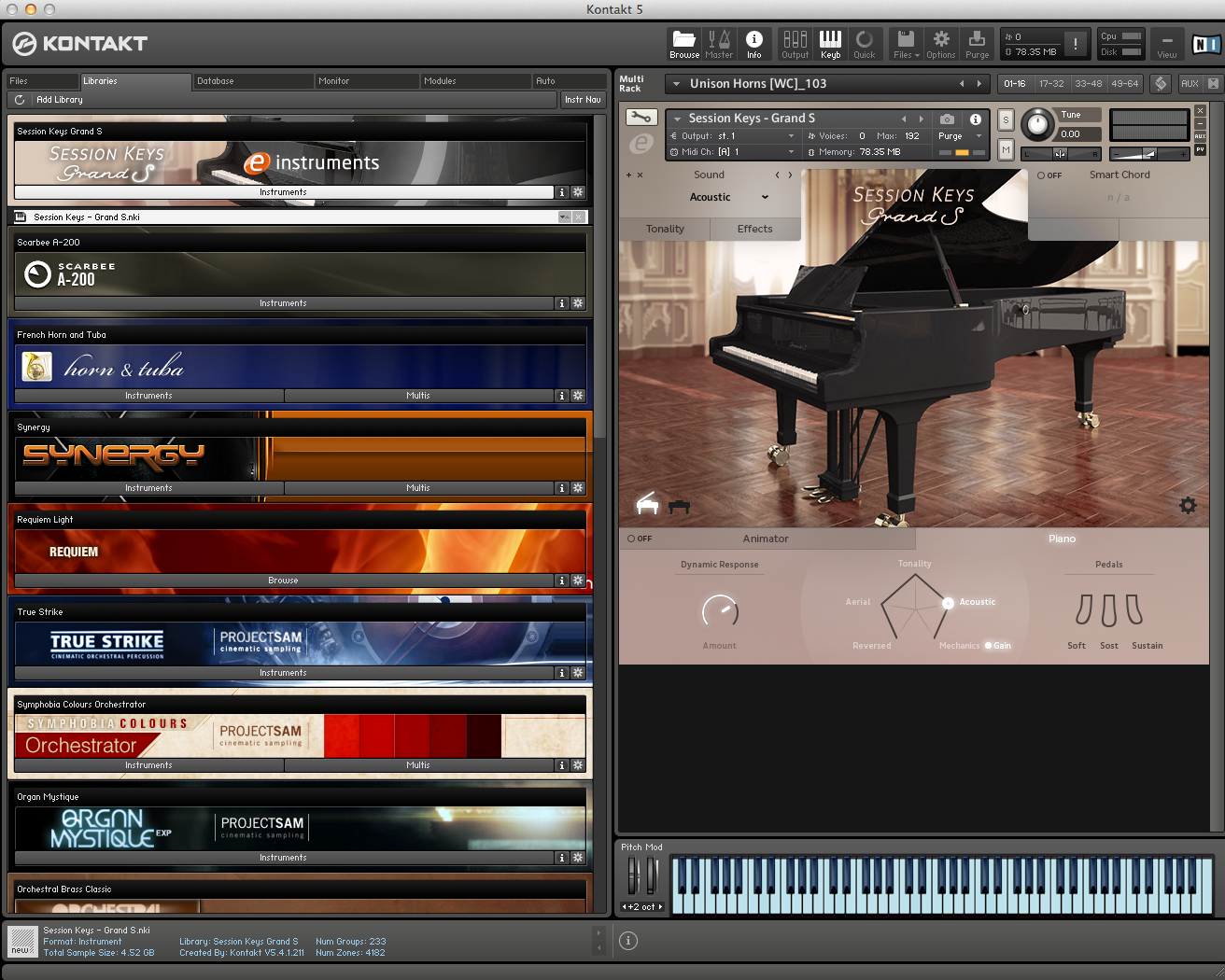The width and height of the screenshot is (1225, 980).
Task: Open the Options gear icon
Action: coord(941,43)
